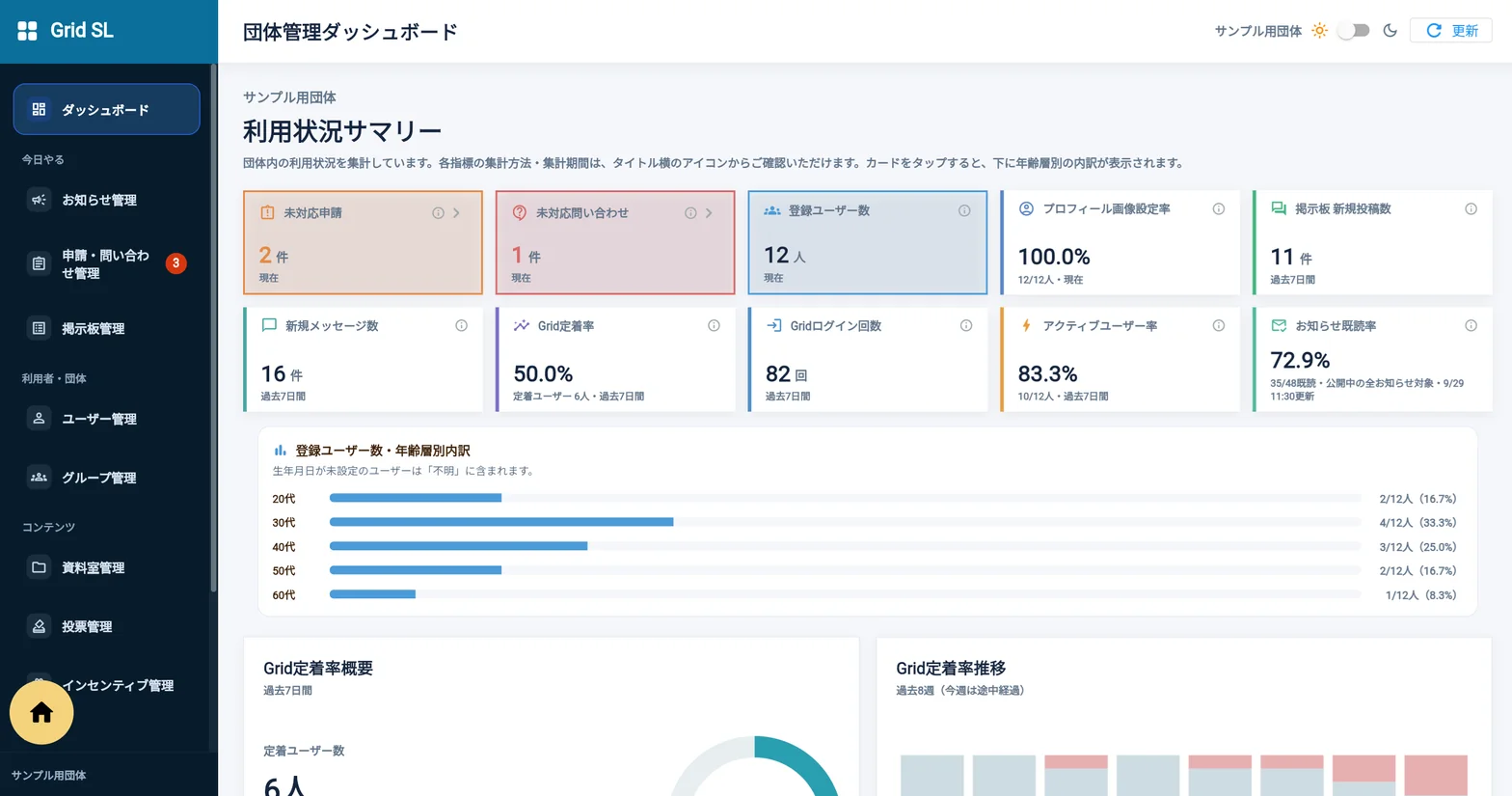The image size is (1512, 796).
Task: Open info icon for プロフィール画像設定率 card
Action: (x=1219, y=209)
